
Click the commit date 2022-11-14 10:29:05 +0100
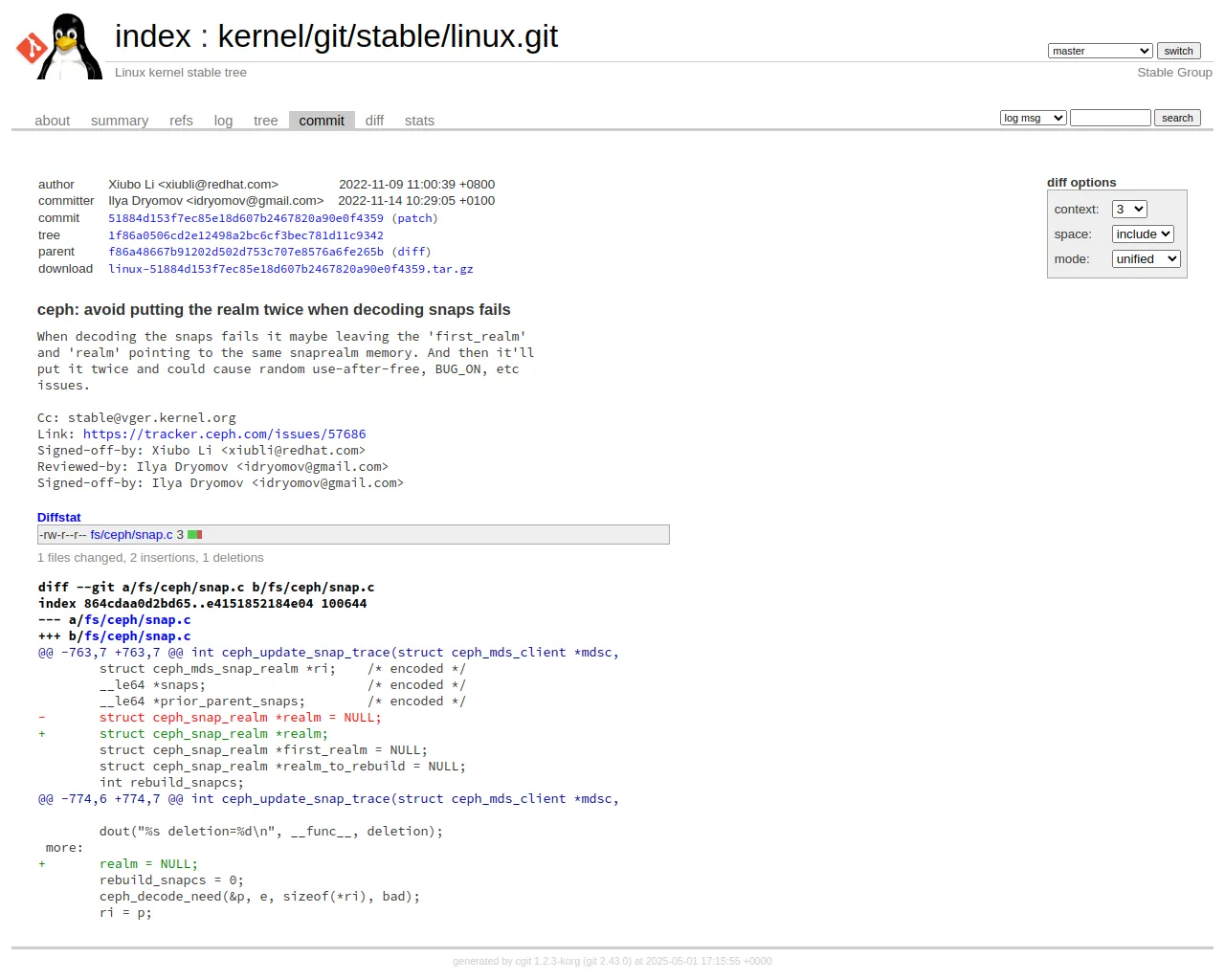(x=416, y=201)
